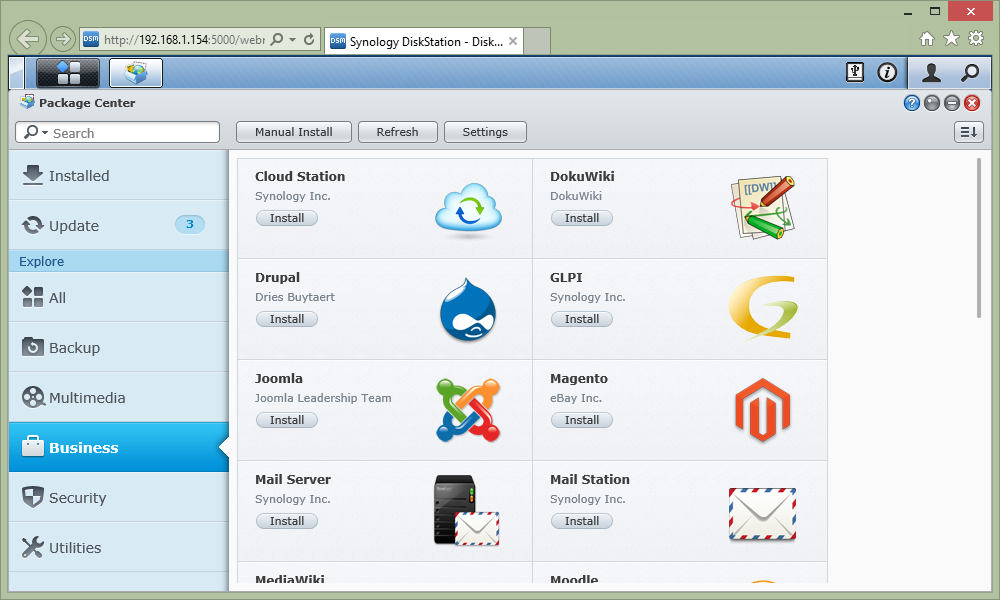Image resolution: width=1000 pixels, height=600 pixels.
Task: Open the Installed packages section
Action: pos(119,175)
